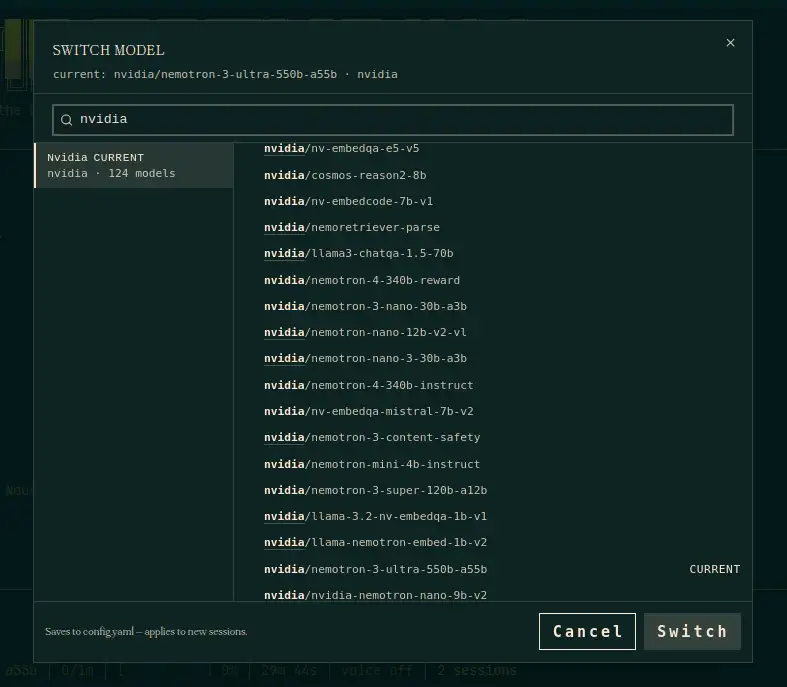Select current nvidia/nemotron-3-ultra-550b-a55b model
Image resolution: width=787 pixels, height=687 pixels.
coord(494,569)
